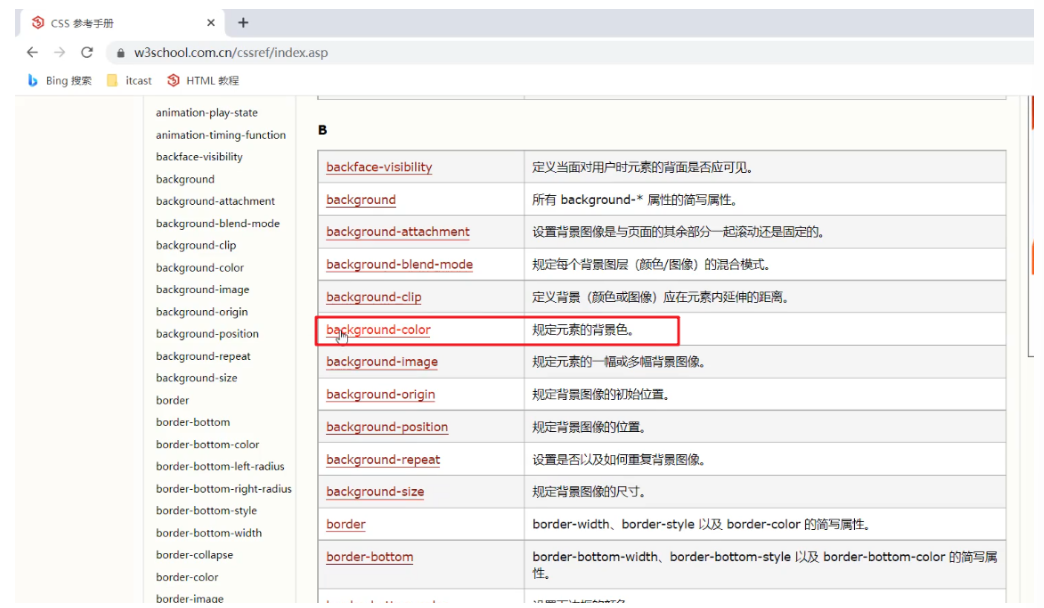Select background-image in sidebar
The image size is (1044, 608).
(202, 290)
